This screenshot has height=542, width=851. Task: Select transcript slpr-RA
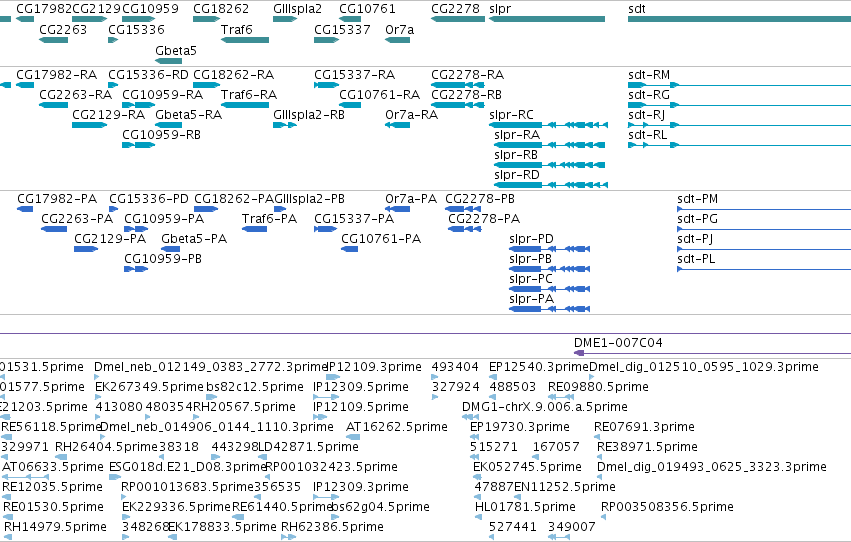click(549, 145)
